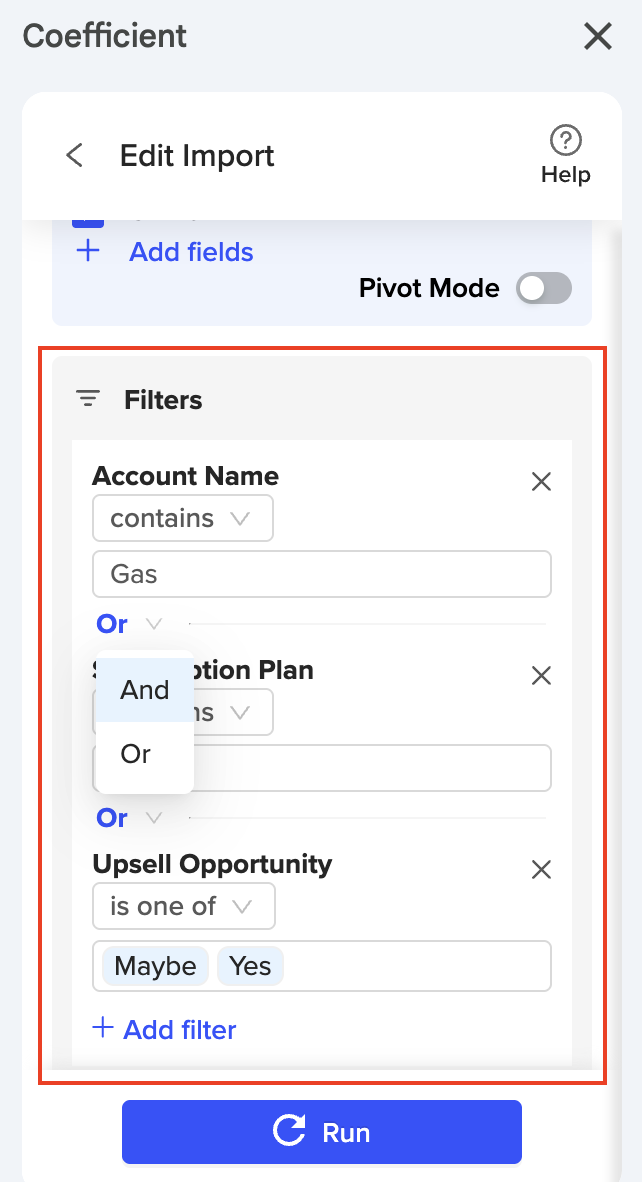Remove the Account Name filter
Screen dimensions: 642x1182
tap(541, 482)
